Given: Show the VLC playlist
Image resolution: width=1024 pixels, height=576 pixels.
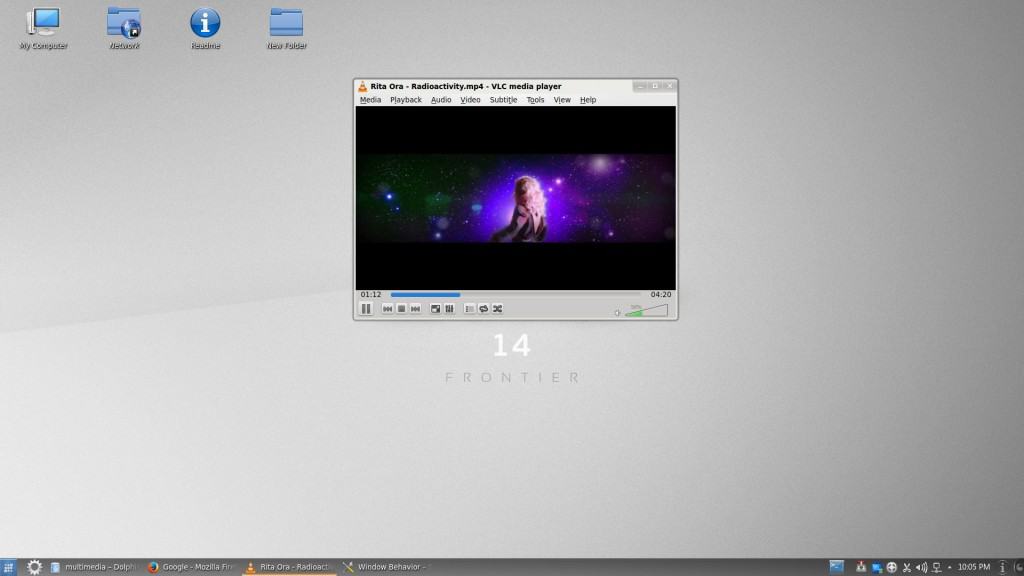Looking at the screenshot, I should click(x=470, y=309).
